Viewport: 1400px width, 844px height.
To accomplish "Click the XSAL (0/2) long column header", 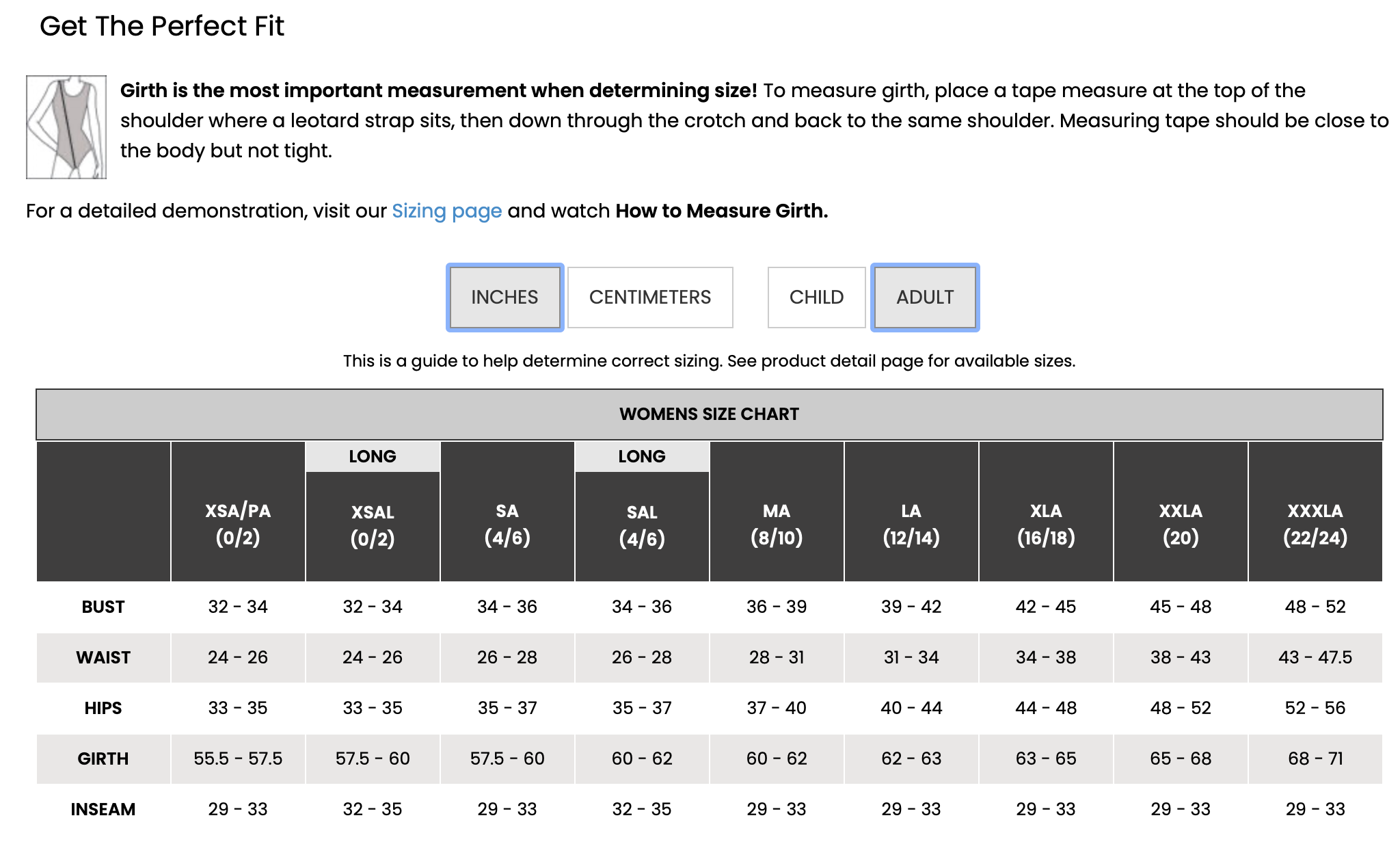I will click(373, 527).
